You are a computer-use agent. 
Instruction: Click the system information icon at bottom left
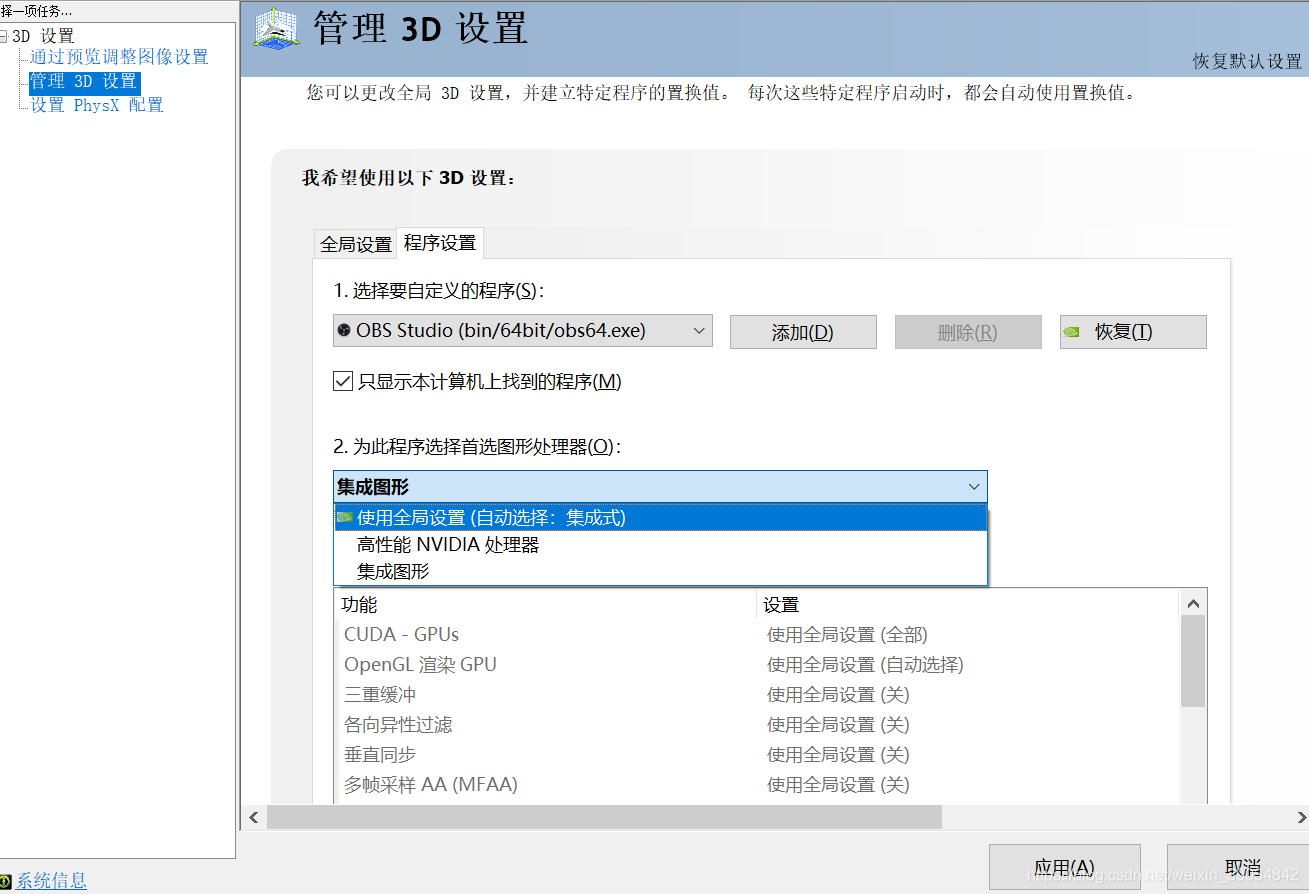click(6, 881)
